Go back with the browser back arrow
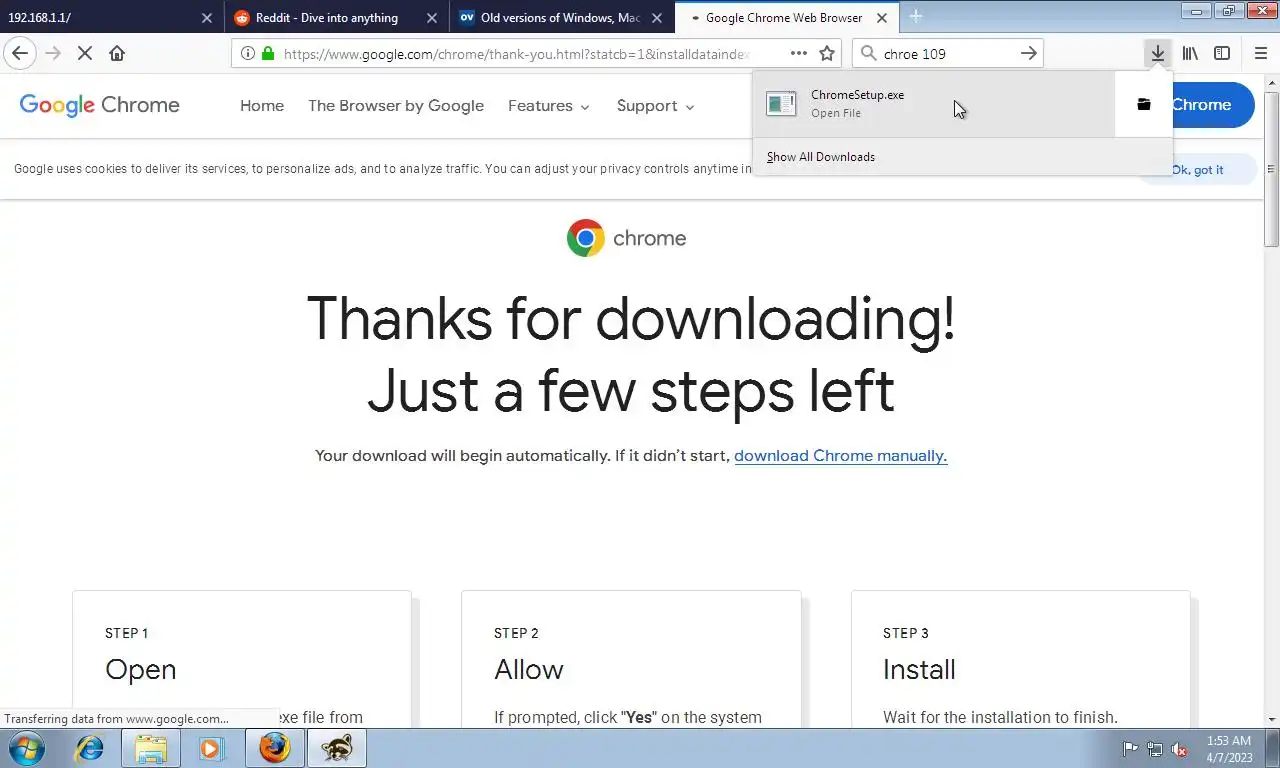This screenshot has height=768, width=1280. 20,53
